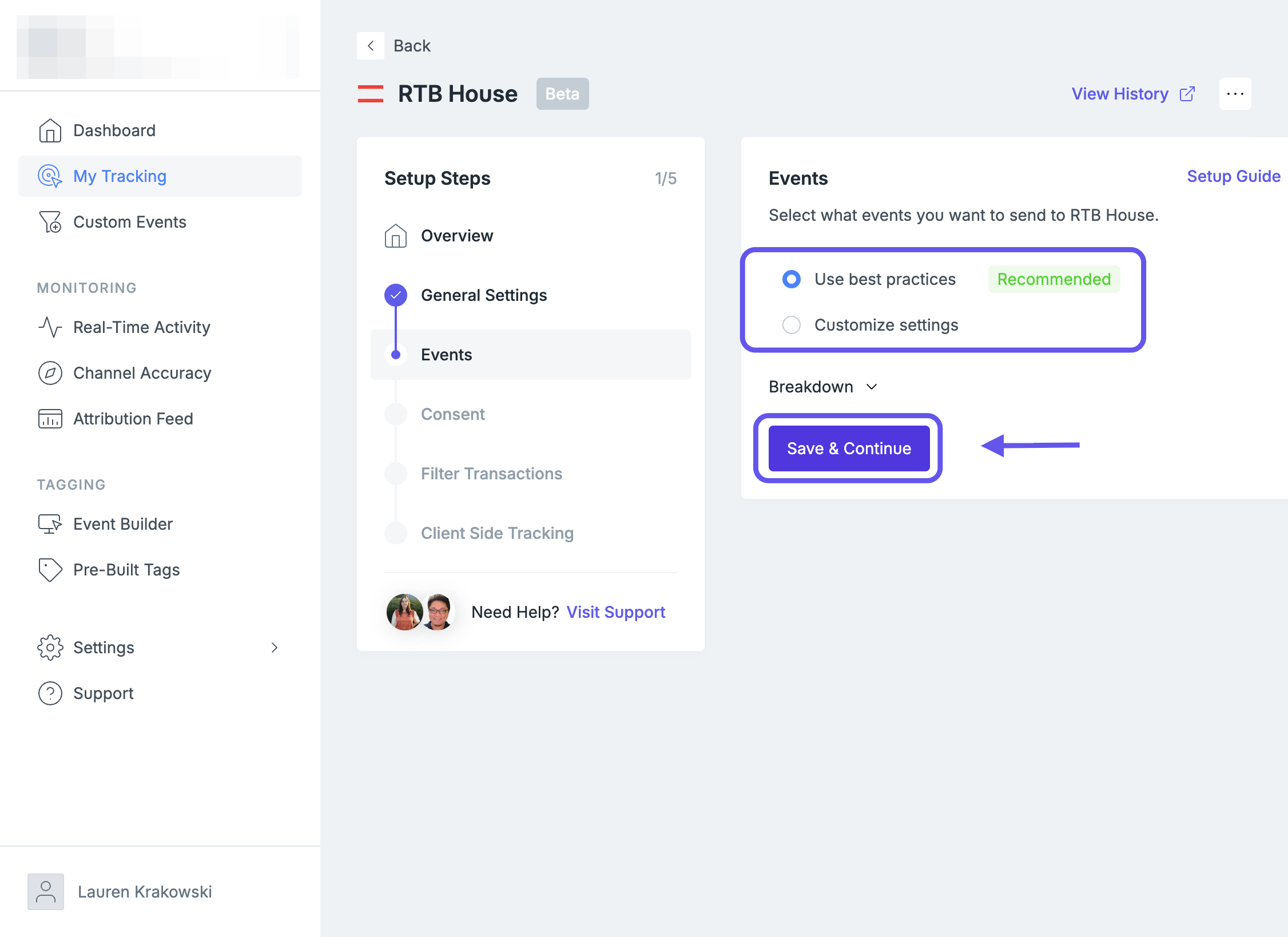Viewport: 1288px width, 937px height.
Task: Open the Support sidebar item
Action: (160, 693)
